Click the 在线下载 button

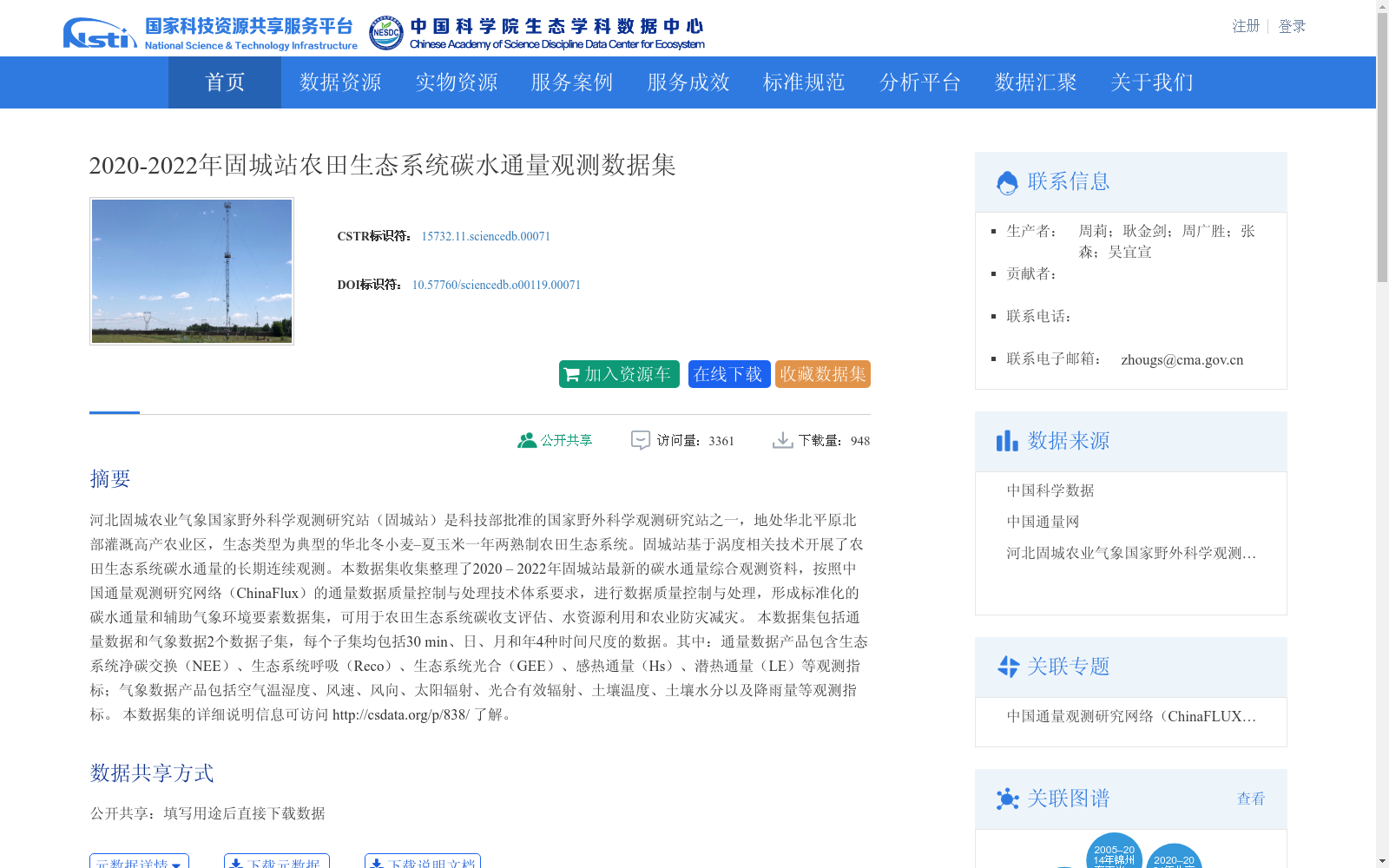pos(729,374)
